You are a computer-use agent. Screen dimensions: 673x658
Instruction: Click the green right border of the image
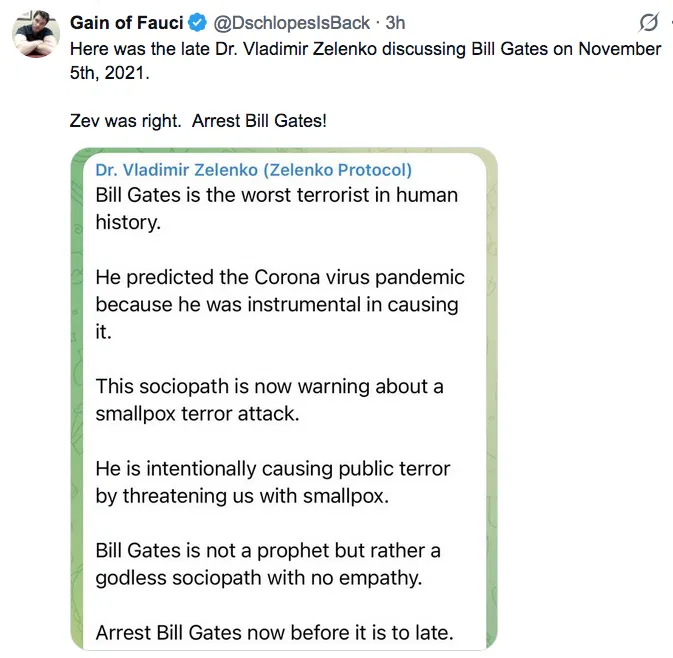click(x=491, y=400)
